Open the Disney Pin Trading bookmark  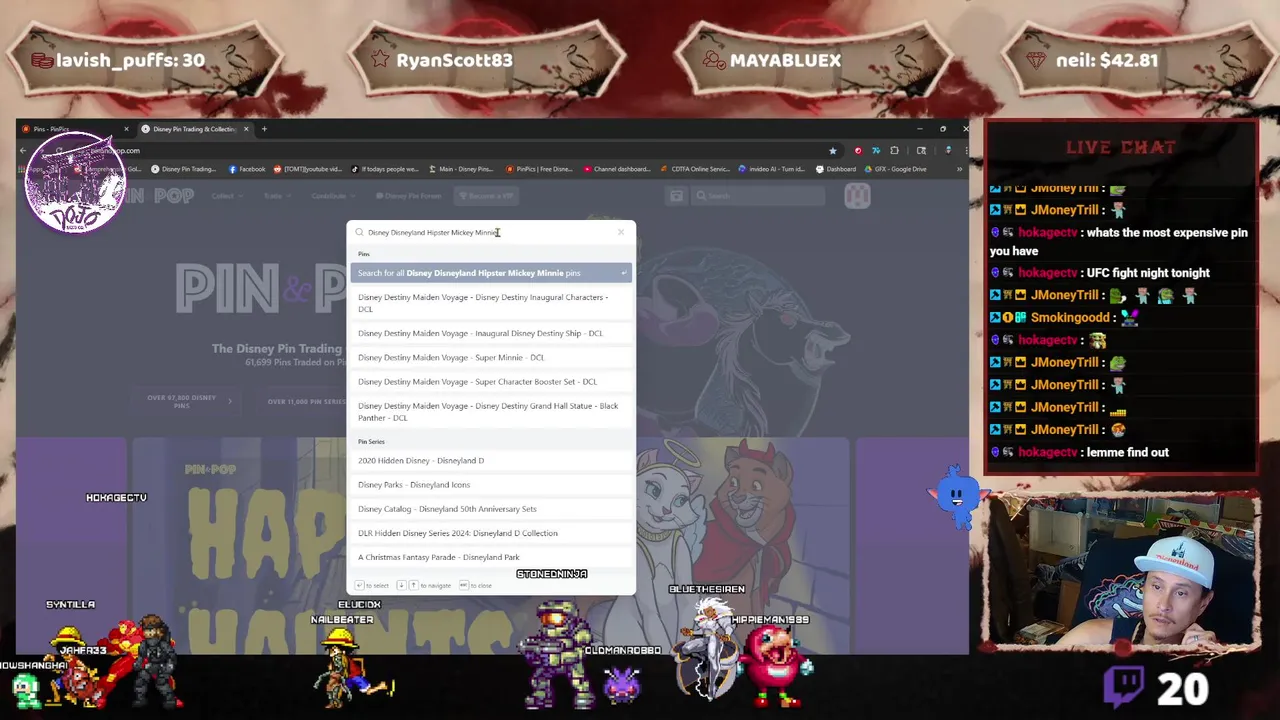click(x=183, y=169)
